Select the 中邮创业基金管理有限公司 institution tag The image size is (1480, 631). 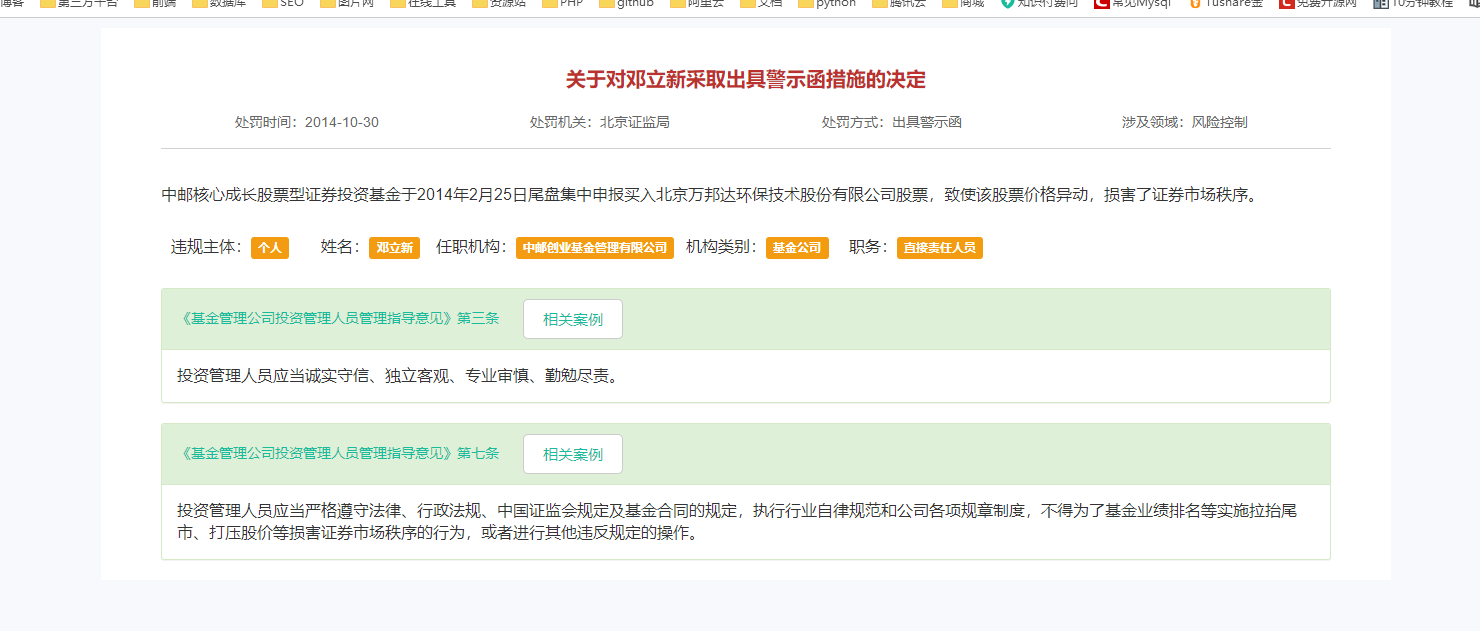click(595, 248)
